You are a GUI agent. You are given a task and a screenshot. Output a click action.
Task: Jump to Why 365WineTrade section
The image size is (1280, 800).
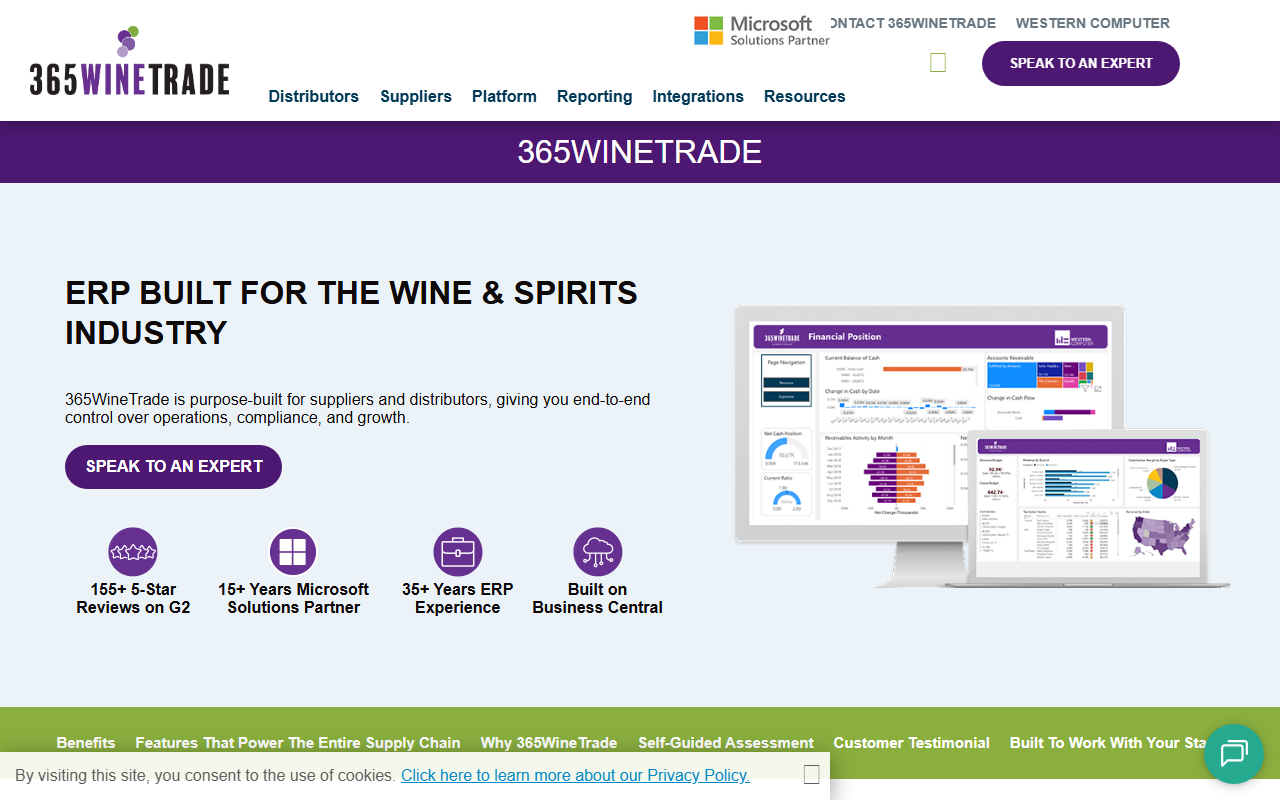point(549,743)
